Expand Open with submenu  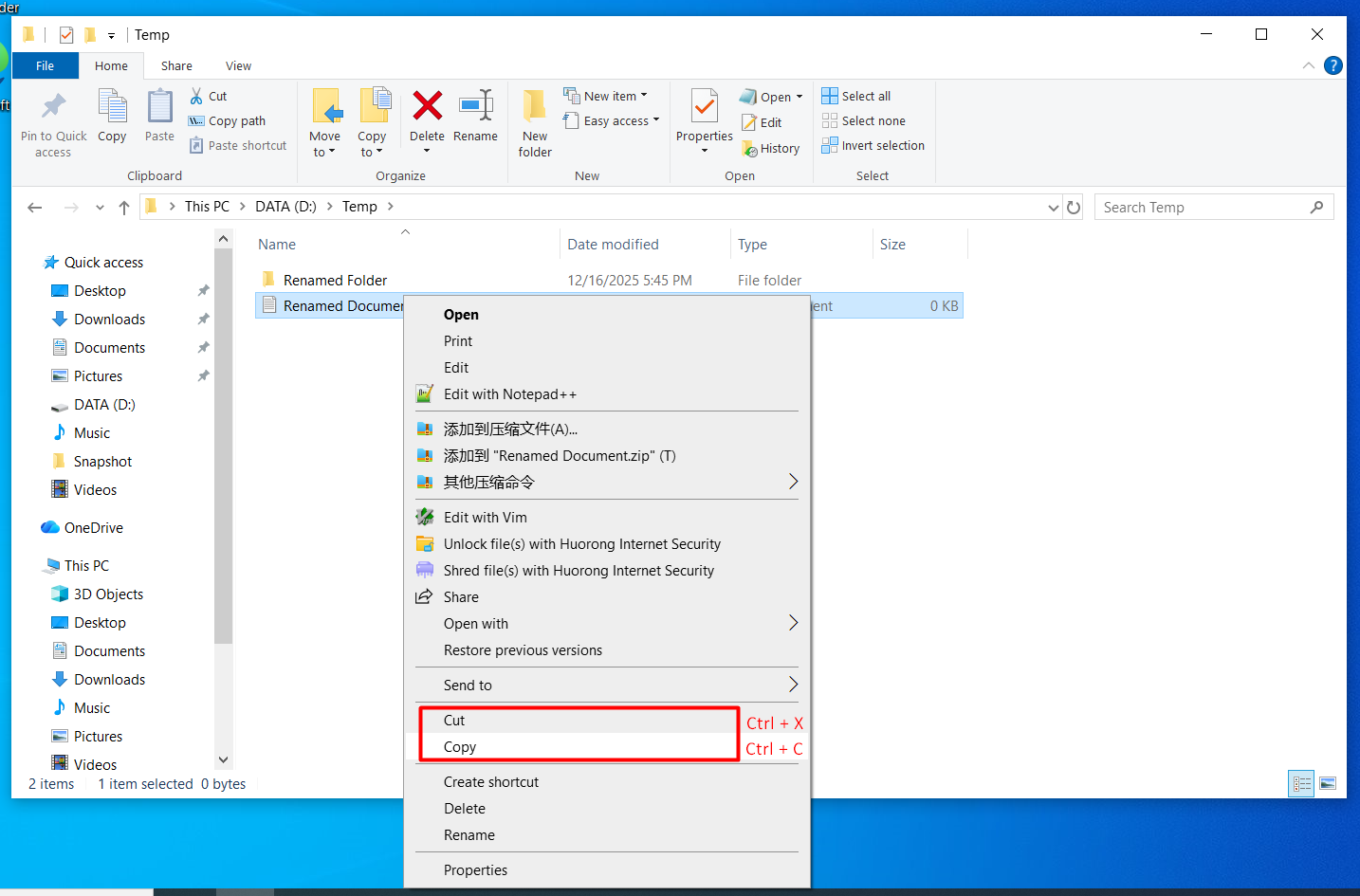pyautogui.click(x=793, y=623)
